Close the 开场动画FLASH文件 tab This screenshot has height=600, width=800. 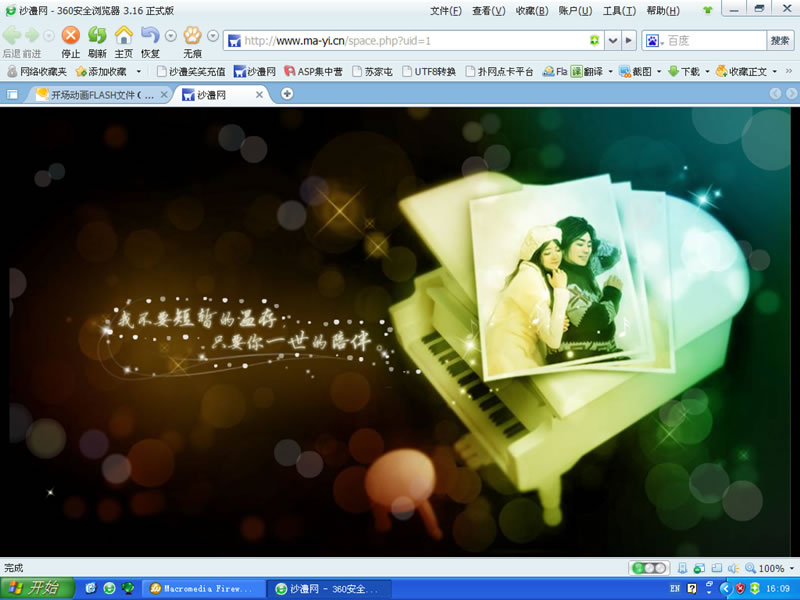pos(164,95)
